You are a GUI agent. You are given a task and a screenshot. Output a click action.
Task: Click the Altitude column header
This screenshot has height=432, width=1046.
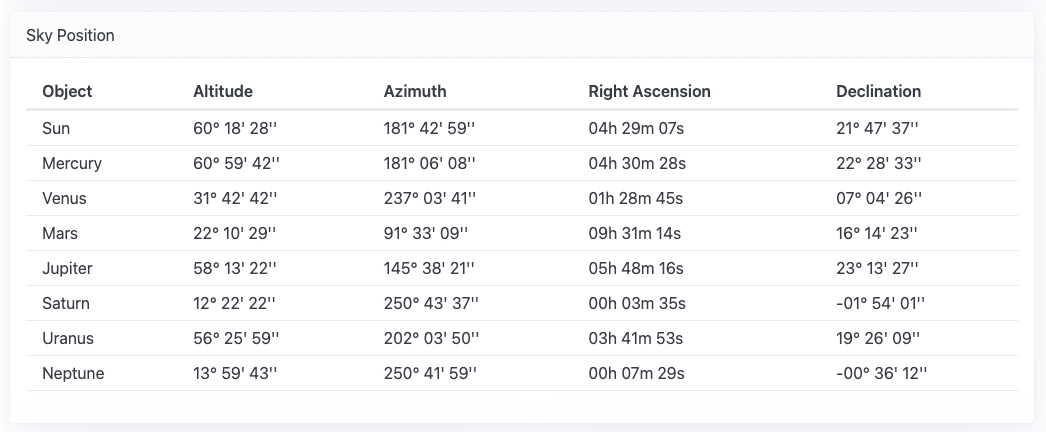pyautogui.click(x=222, y=91)
